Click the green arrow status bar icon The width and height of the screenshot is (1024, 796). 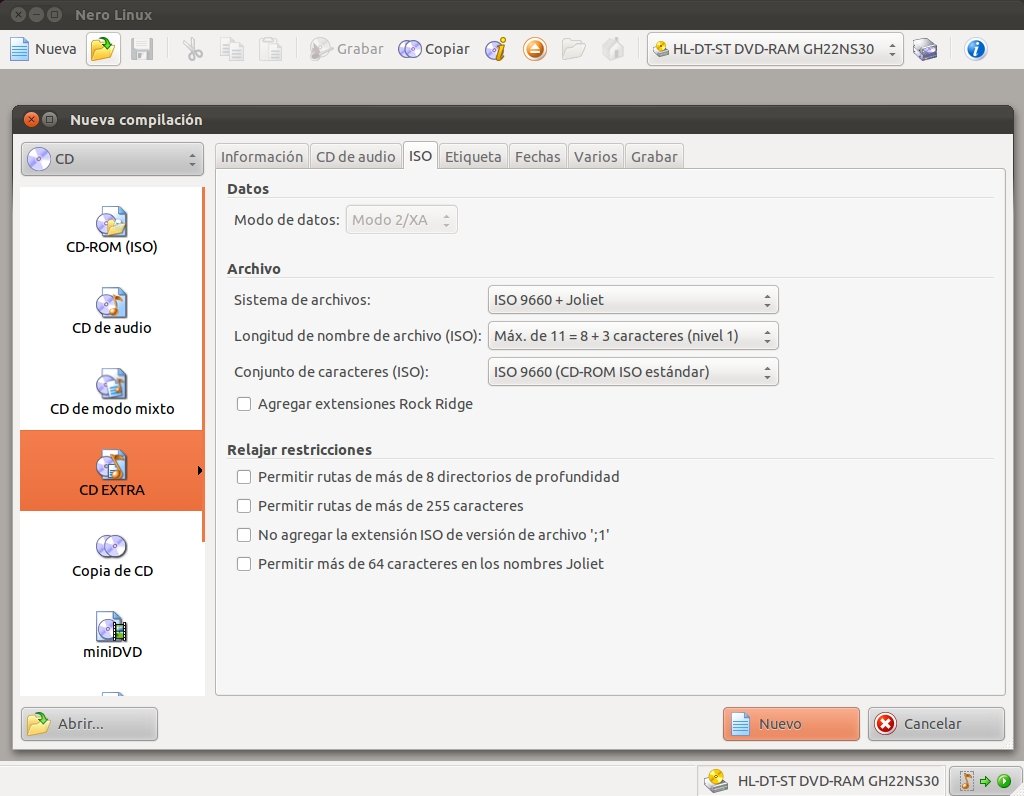(x=985, y=781)
